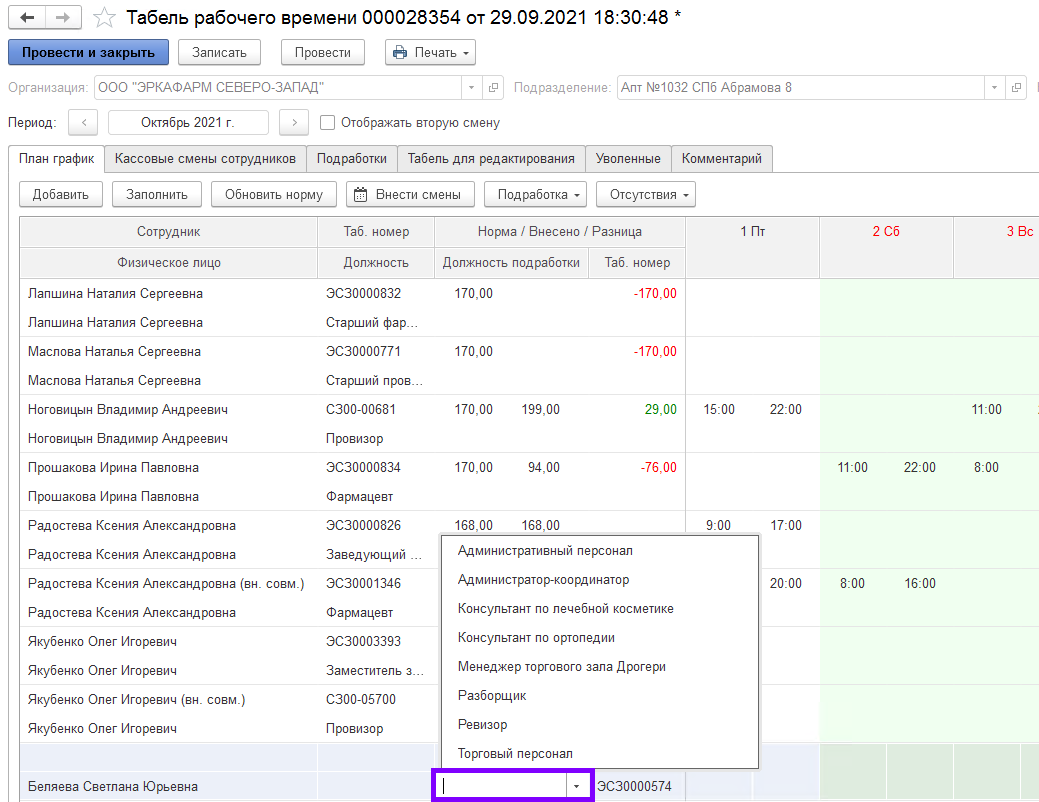Viewport: 1039px width, 802px height.
Task: Open the Отсутствия dropdown button
Action: [x=645, y=194]
